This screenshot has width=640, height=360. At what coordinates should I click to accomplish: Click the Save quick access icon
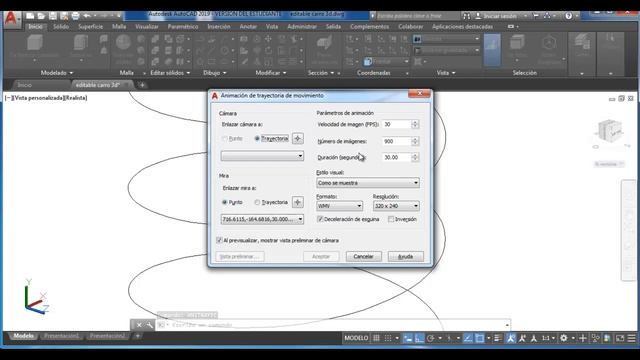pyautogui.click(x=53, y=16)
